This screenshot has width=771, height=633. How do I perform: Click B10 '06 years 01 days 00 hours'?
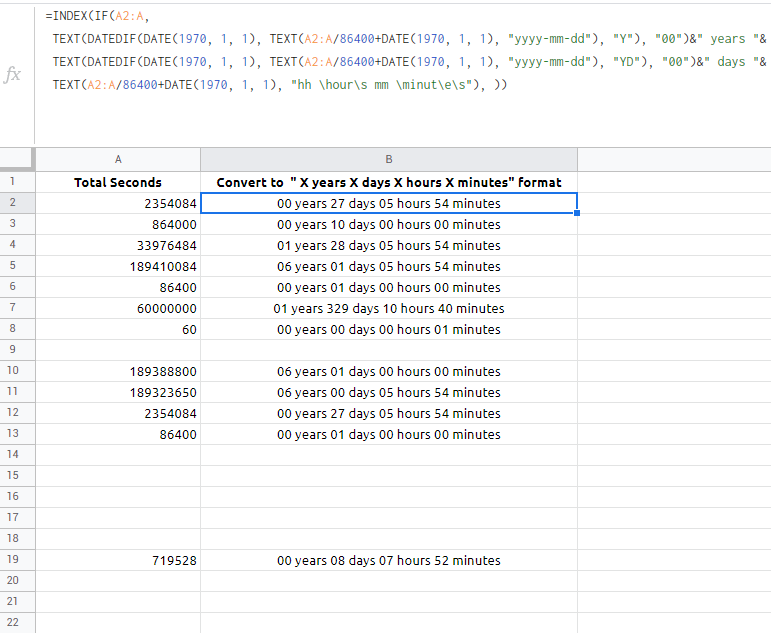(x=389, y=371)
